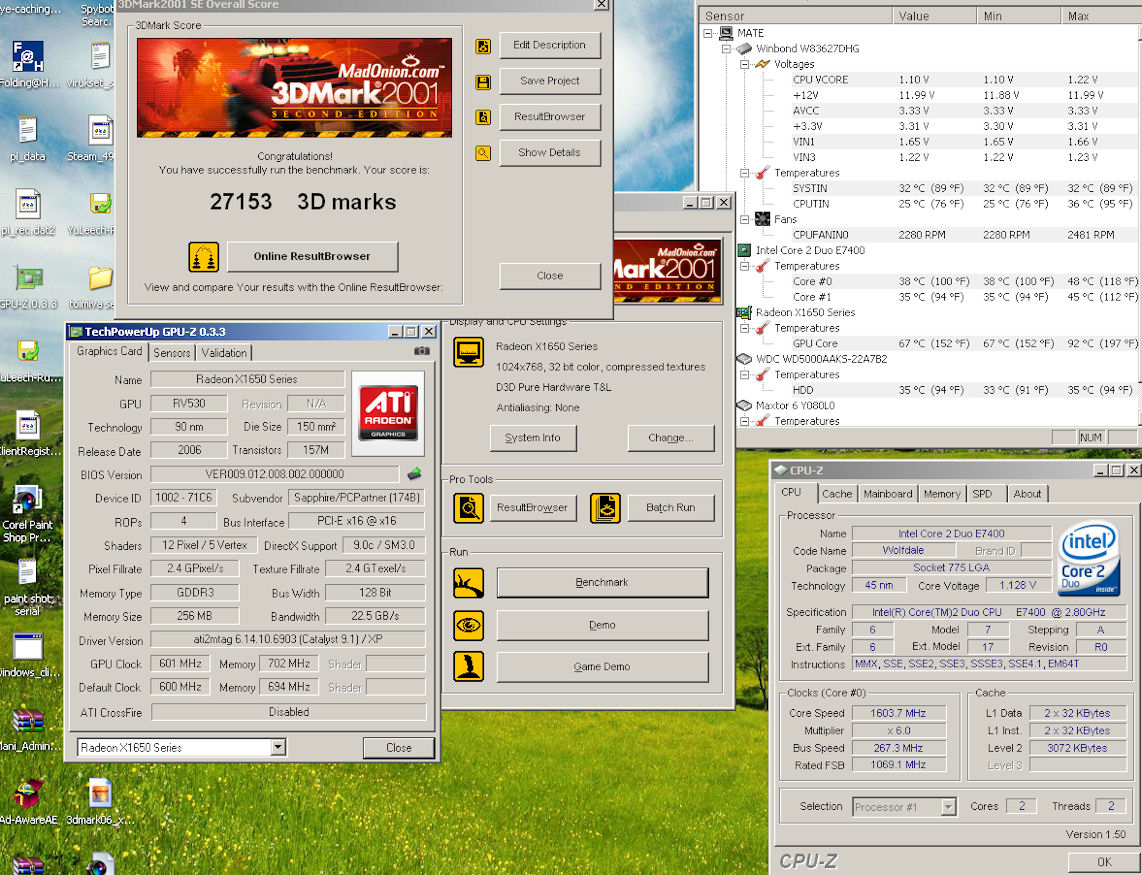Open the Radeon X1650 Series dropdown in GPU-Z
The height and width of the screenshot is (875, 1142).
[277, 748]
